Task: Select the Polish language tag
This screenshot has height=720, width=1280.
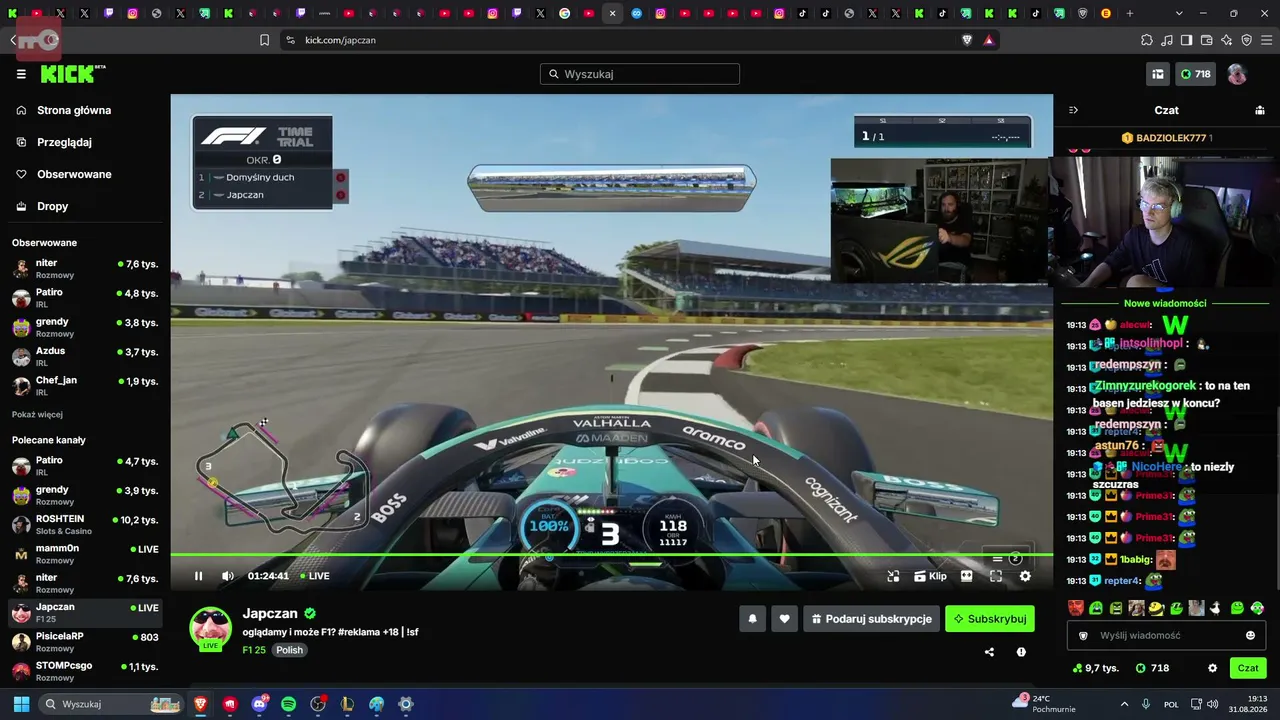Action: pos(289,650)
